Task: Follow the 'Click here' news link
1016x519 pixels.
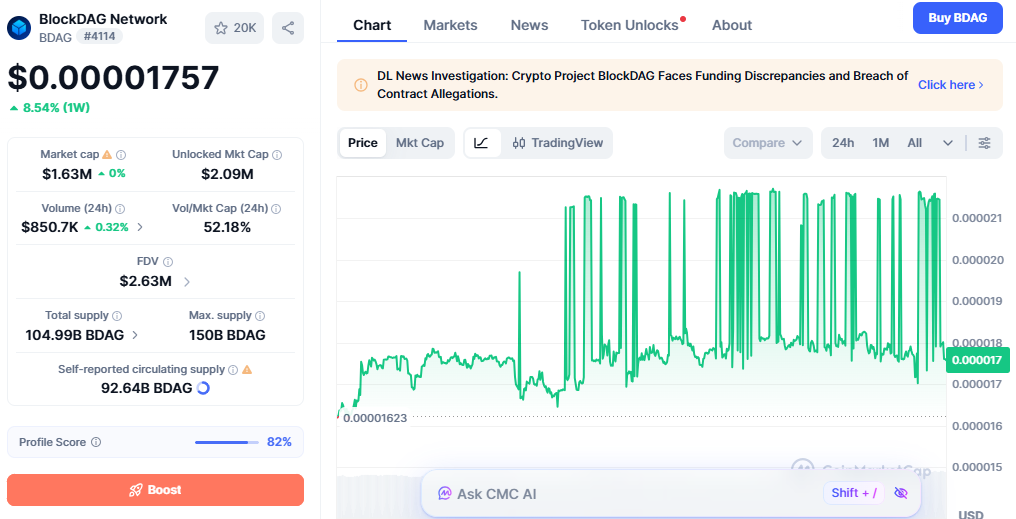Action: [951, 85]
